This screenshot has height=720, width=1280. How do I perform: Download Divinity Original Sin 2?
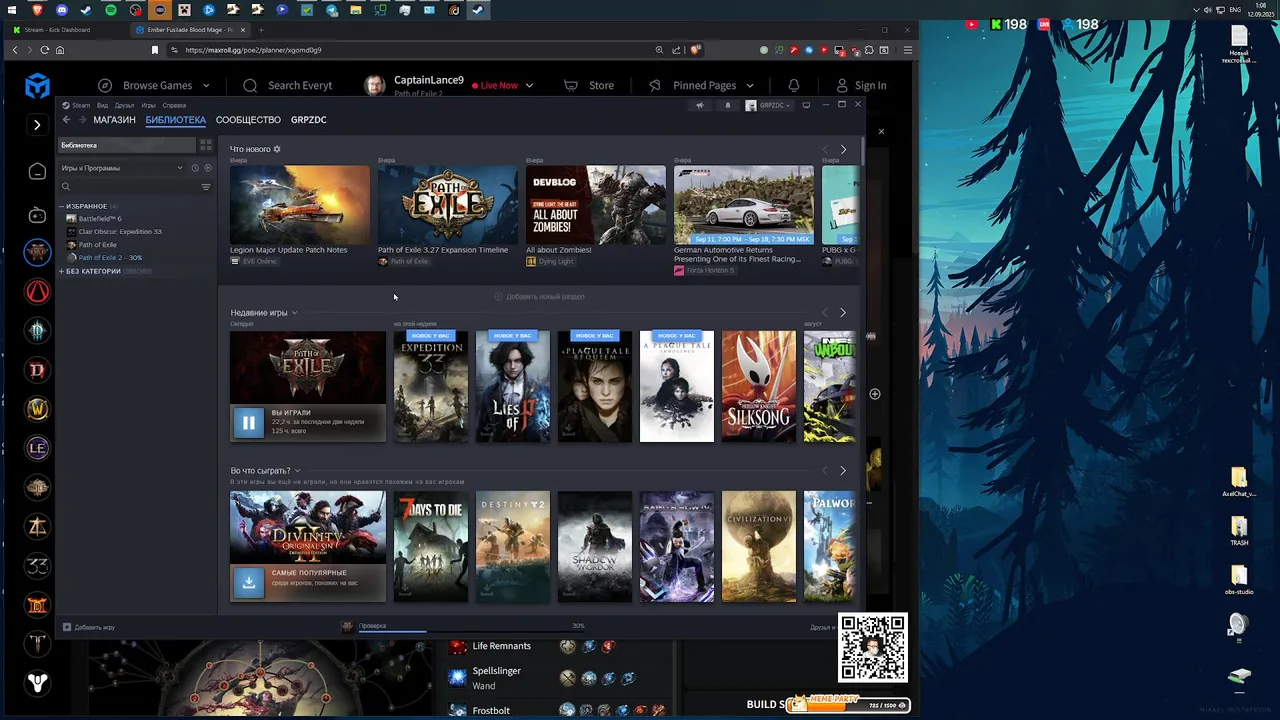click(x=248, y=582)
